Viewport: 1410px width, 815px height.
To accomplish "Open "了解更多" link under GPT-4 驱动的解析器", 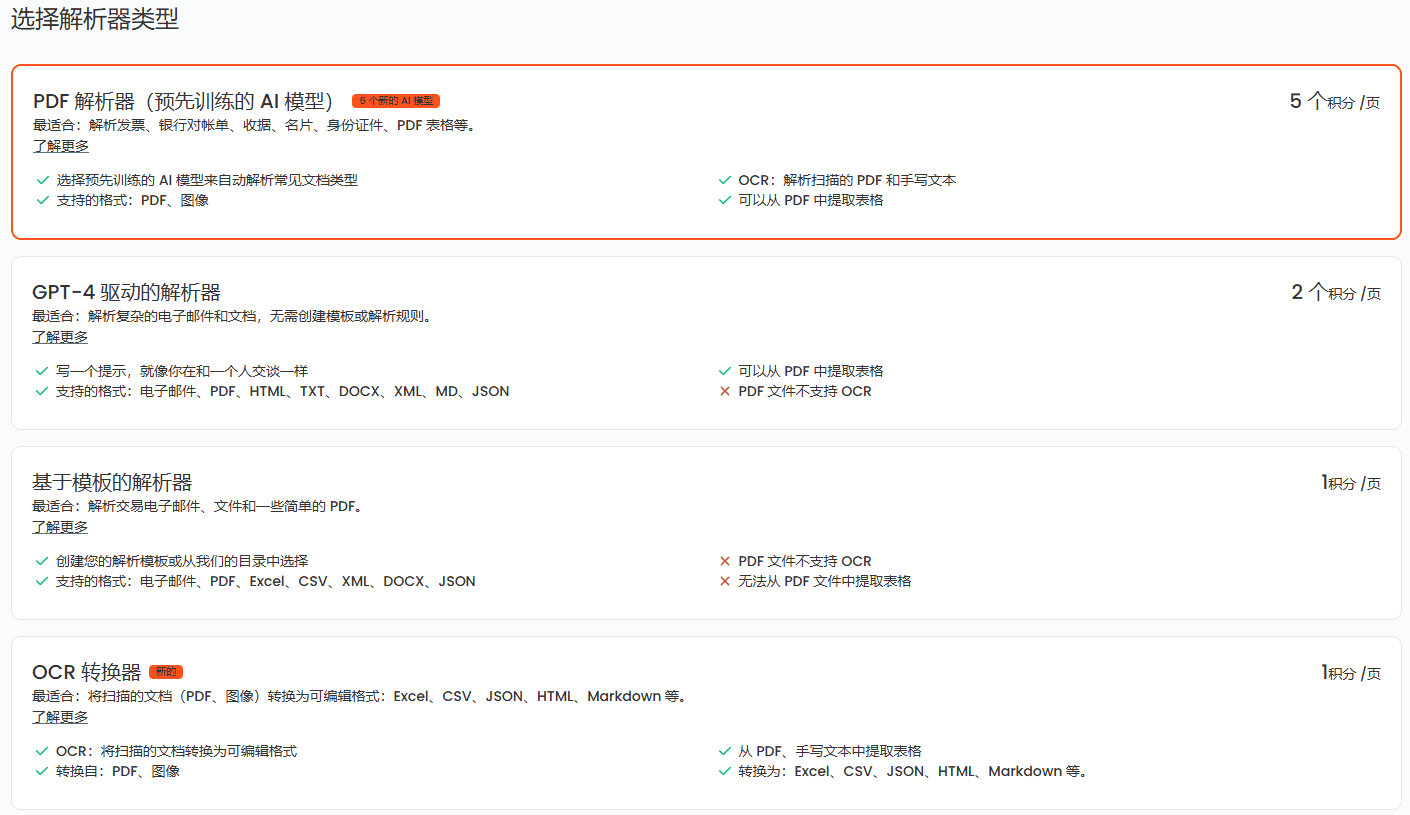I will tap(60, 337).
